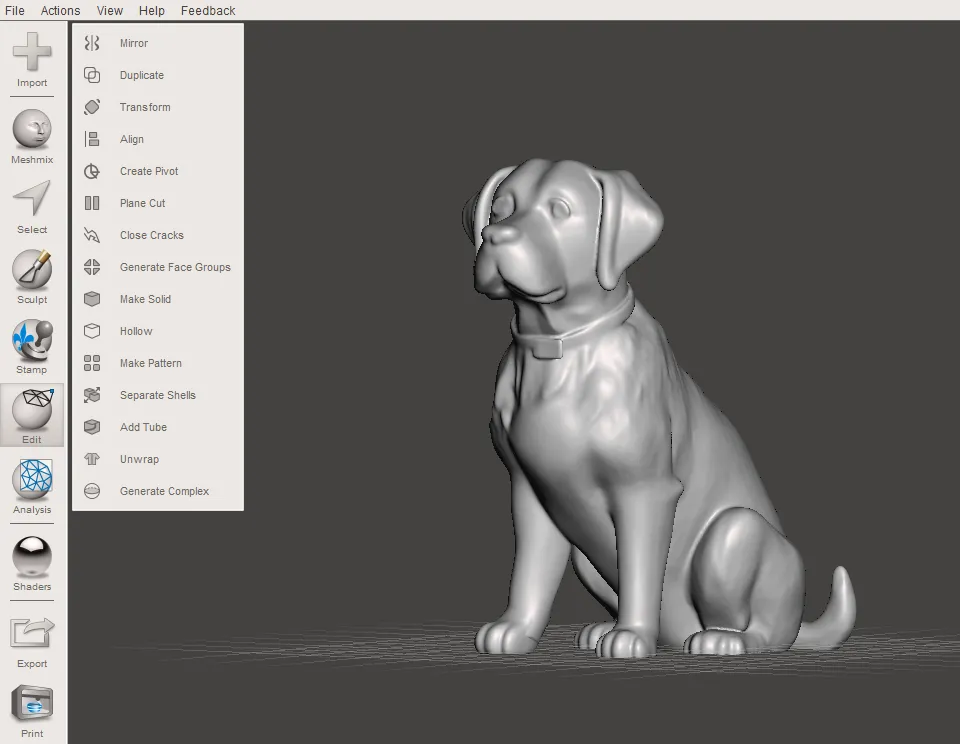Select the Make Solid label
Image resolution: width=960 pixels, height=744 pixels.
pyautogui.click(x=145, y=299)
